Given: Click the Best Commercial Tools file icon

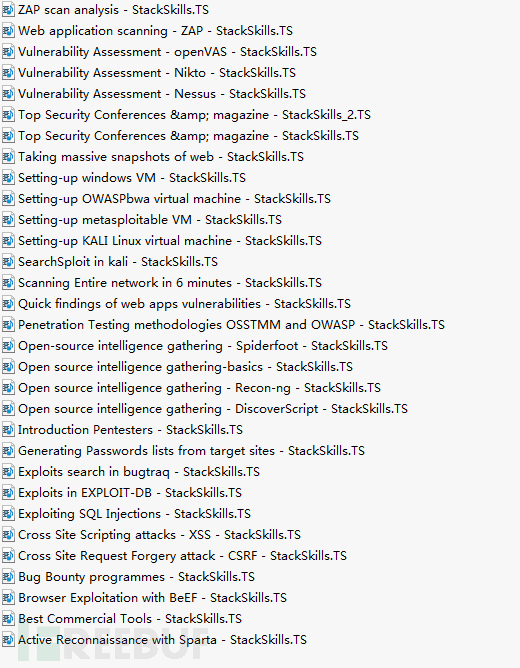Looking at the screenshot, I should pyautogui.click(x=8, y=619).
